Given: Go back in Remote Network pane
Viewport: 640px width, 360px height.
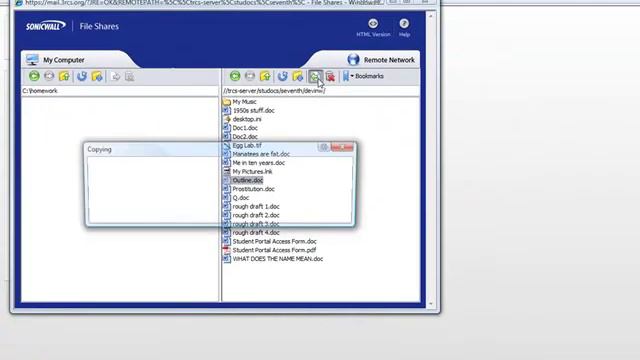Looking at the screenshot, I should coord(235,76).
